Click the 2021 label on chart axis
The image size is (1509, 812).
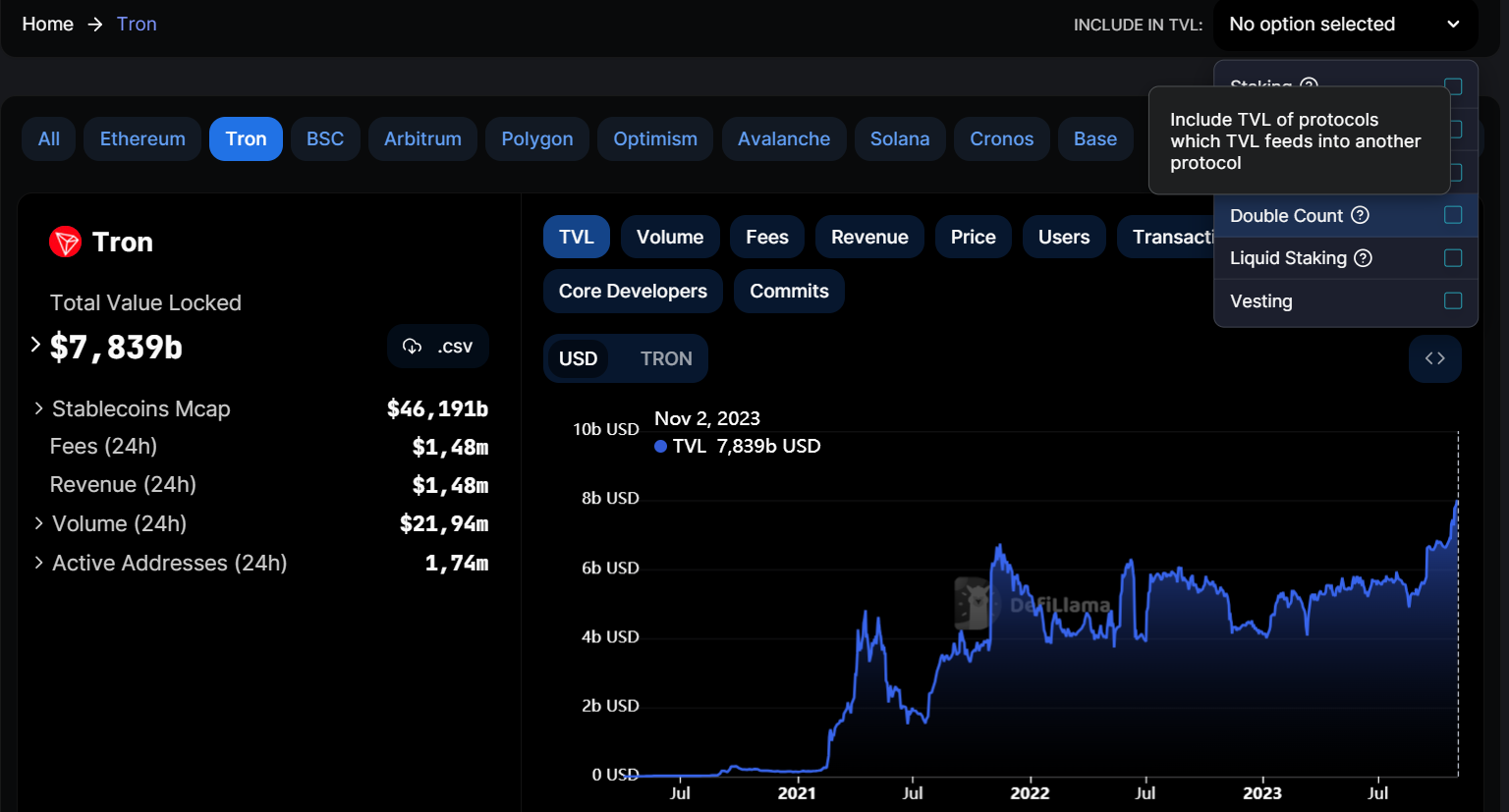point(797,793)
